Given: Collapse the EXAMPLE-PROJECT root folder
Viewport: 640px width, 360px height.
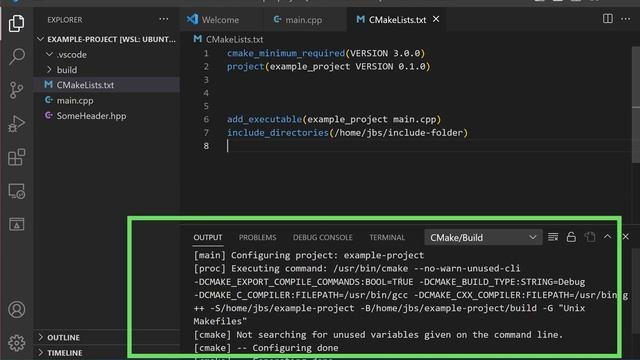Looking at the screenshot, I should pos(107,39).
